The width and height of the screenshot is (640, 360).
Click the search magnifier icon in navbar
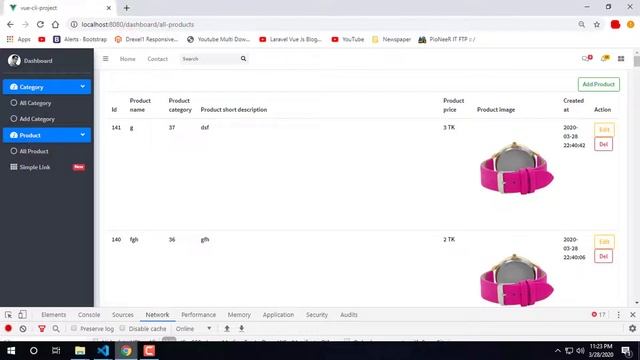coord(243,59)
